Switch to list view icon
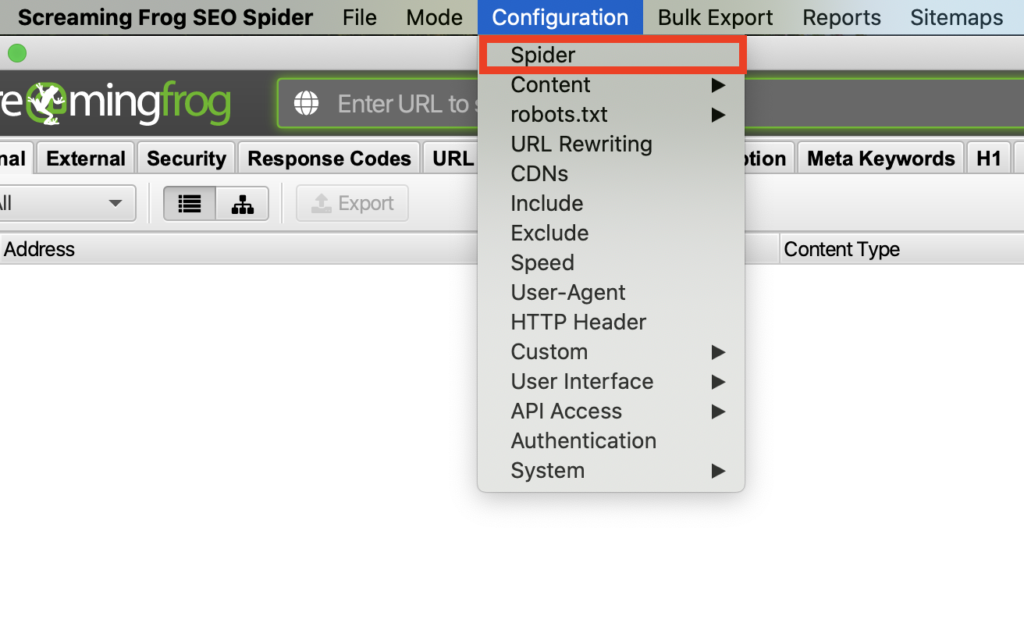 tap(189, 204)
